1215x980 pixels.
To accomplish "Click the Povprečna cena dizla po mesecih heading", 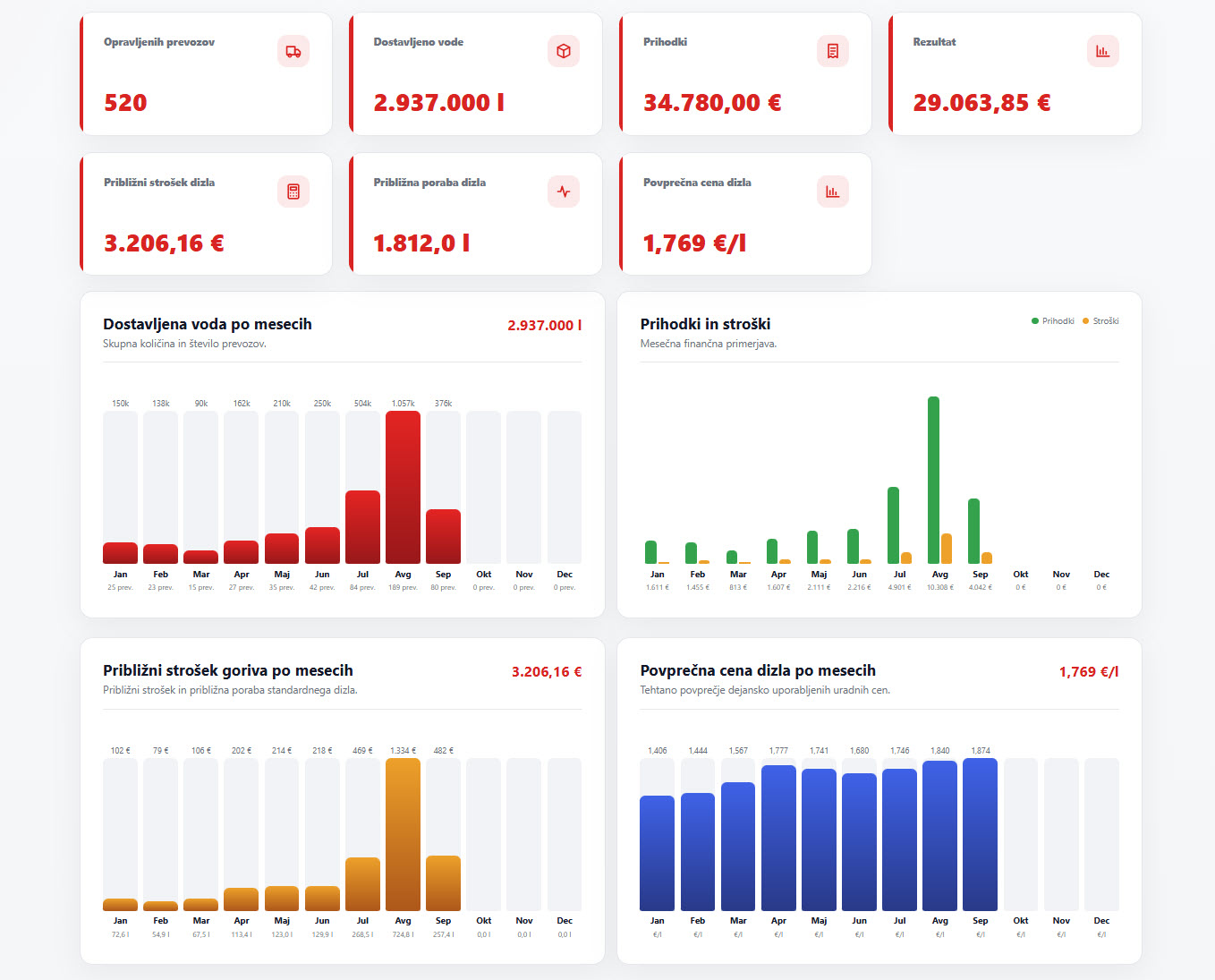I will tap(758, 670).
